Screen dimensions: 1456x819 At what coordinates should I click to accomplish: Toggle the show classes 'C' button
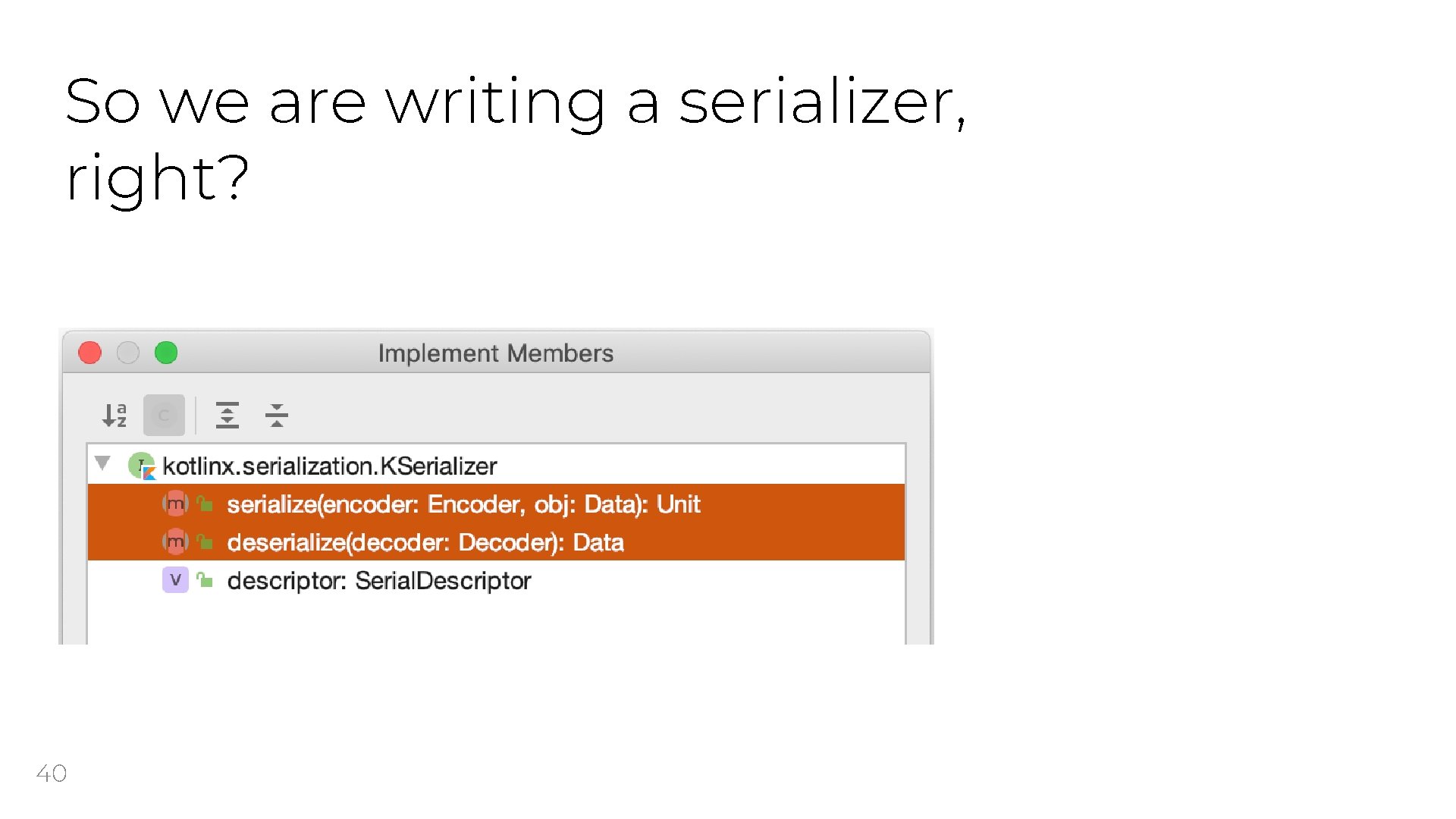click(x=164, y=415)
